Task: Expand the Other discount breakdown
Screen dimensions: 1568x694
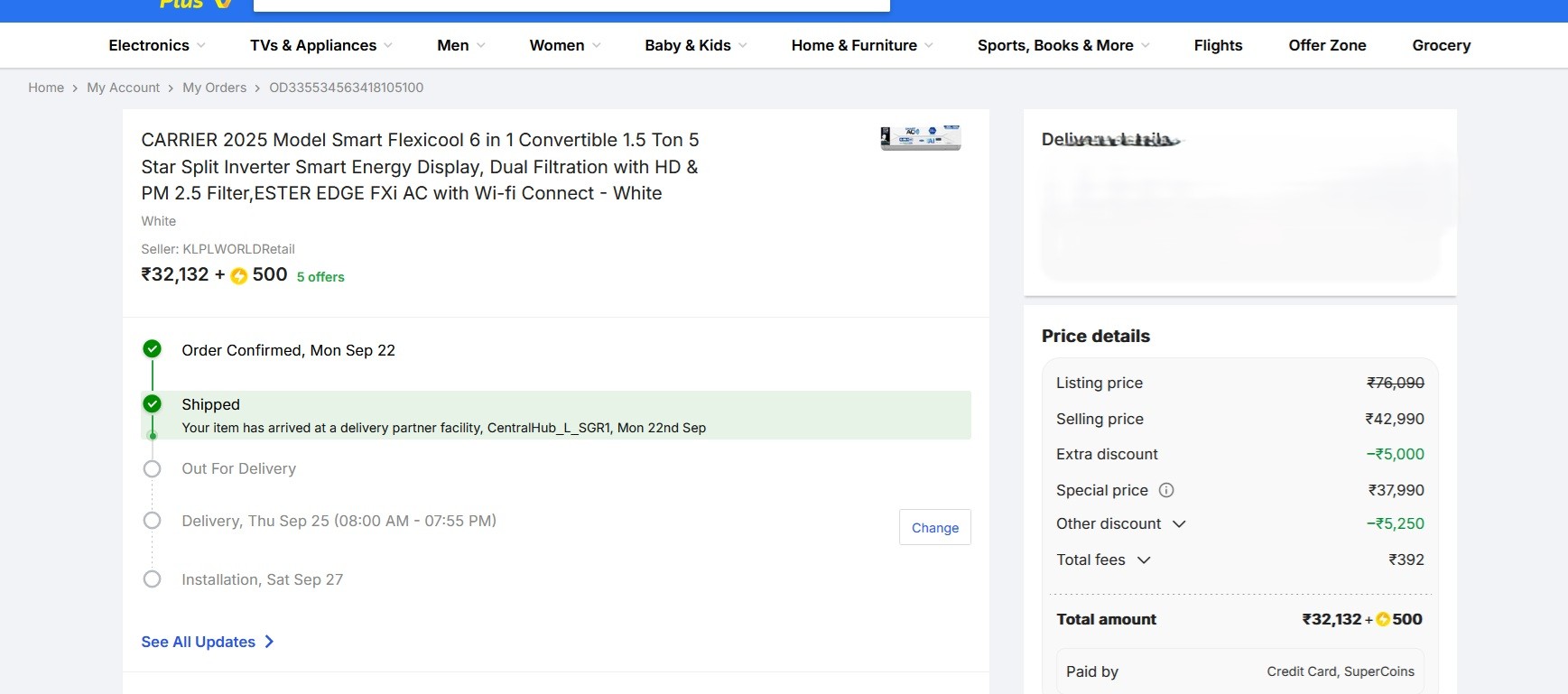Action: (1179, 524)
